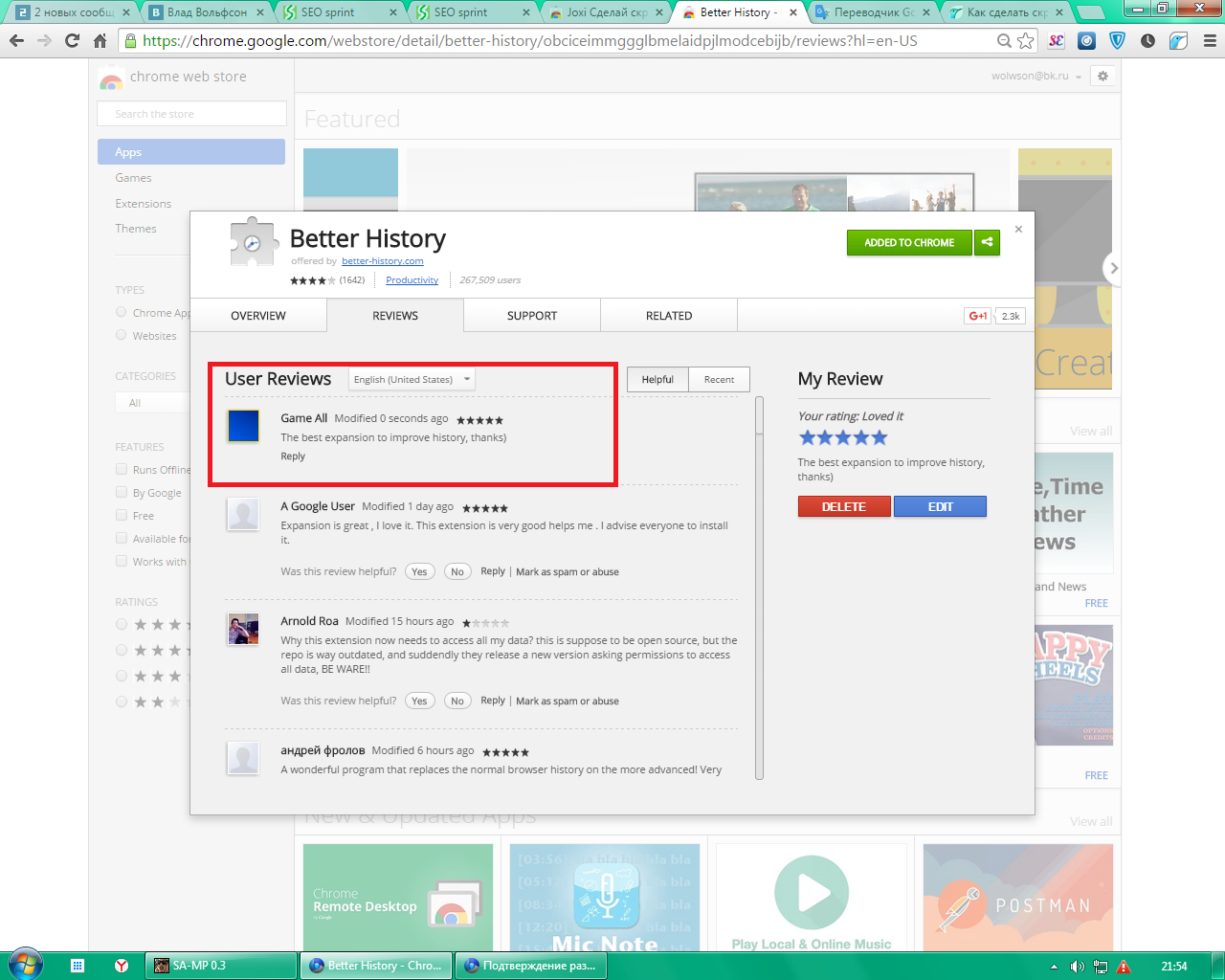Click the red warning tray icon
The image size is (1225, 980).
(x=1124, y=967)
